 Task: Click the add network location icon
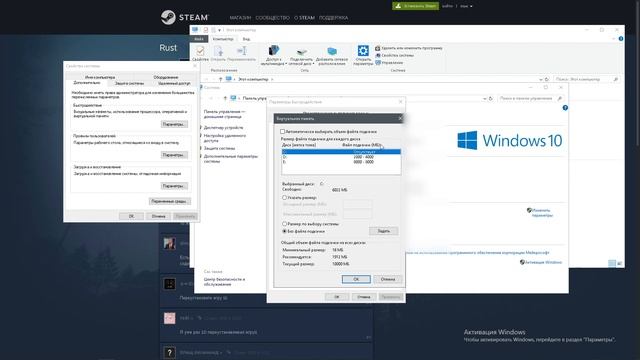(332, 51)
